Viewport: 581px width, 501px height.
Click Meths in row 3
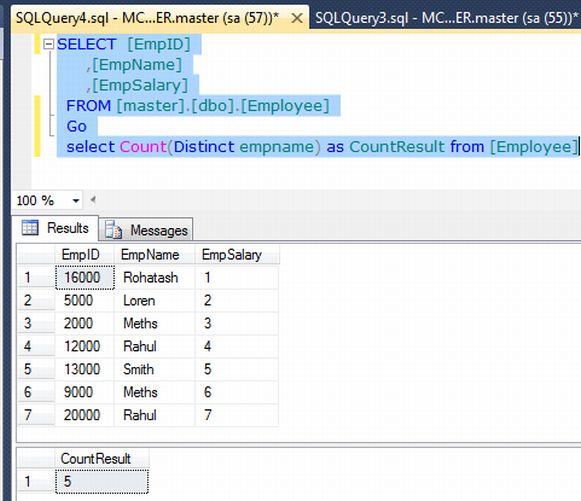point(155,323)
